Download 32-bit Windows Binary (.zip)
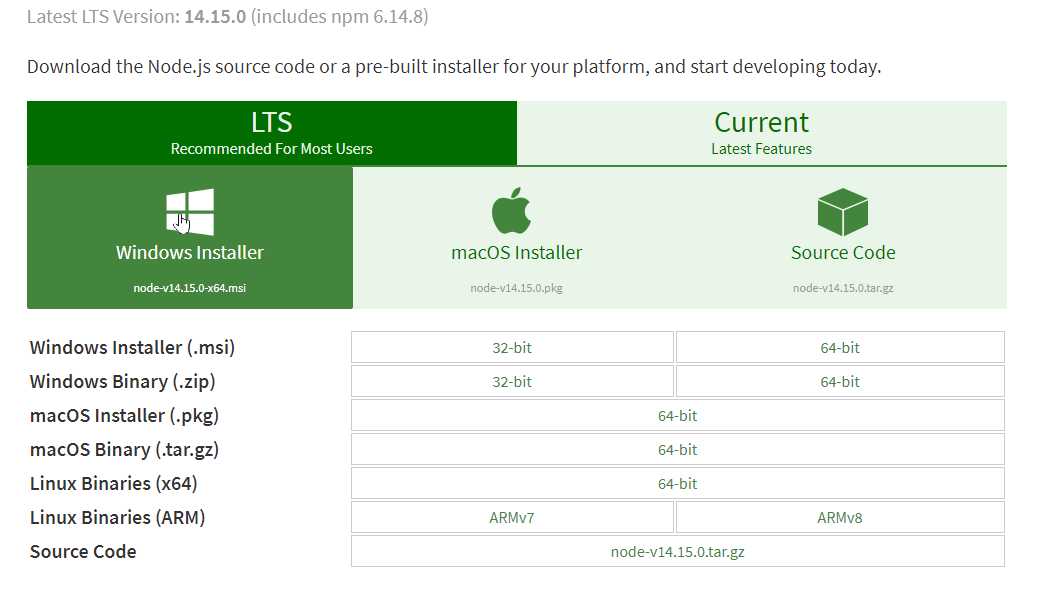1045x593 pixels. pos(512,381)
